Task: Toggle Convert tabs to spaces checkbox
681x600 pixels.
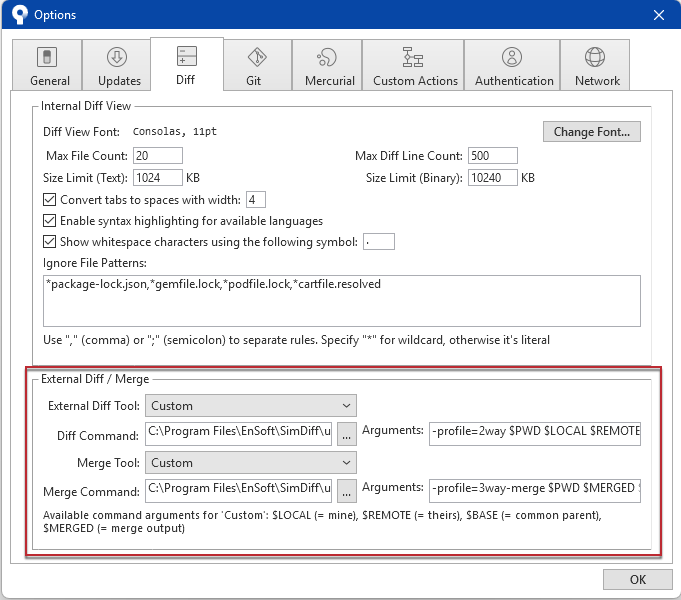Action: pos(50,200)
